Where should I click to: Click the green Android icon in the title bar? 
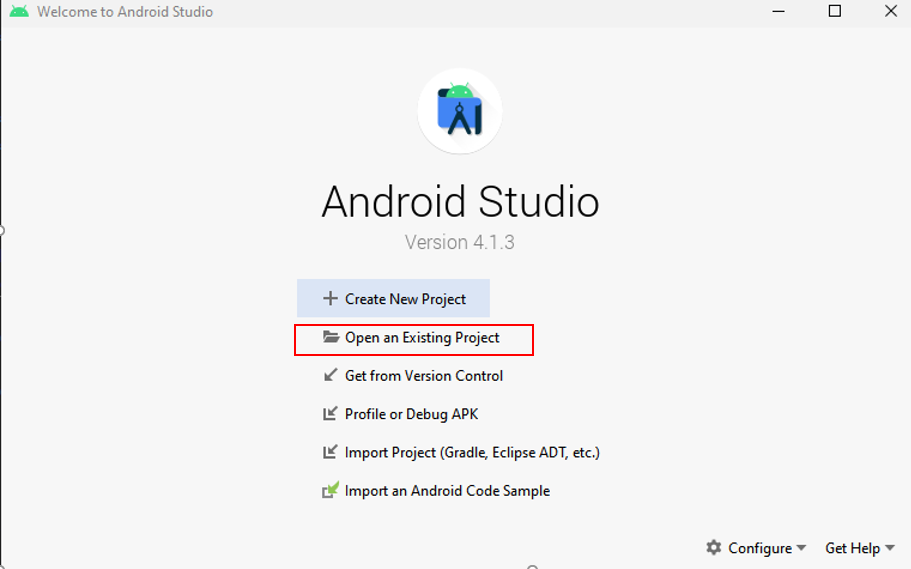(19, 12)
